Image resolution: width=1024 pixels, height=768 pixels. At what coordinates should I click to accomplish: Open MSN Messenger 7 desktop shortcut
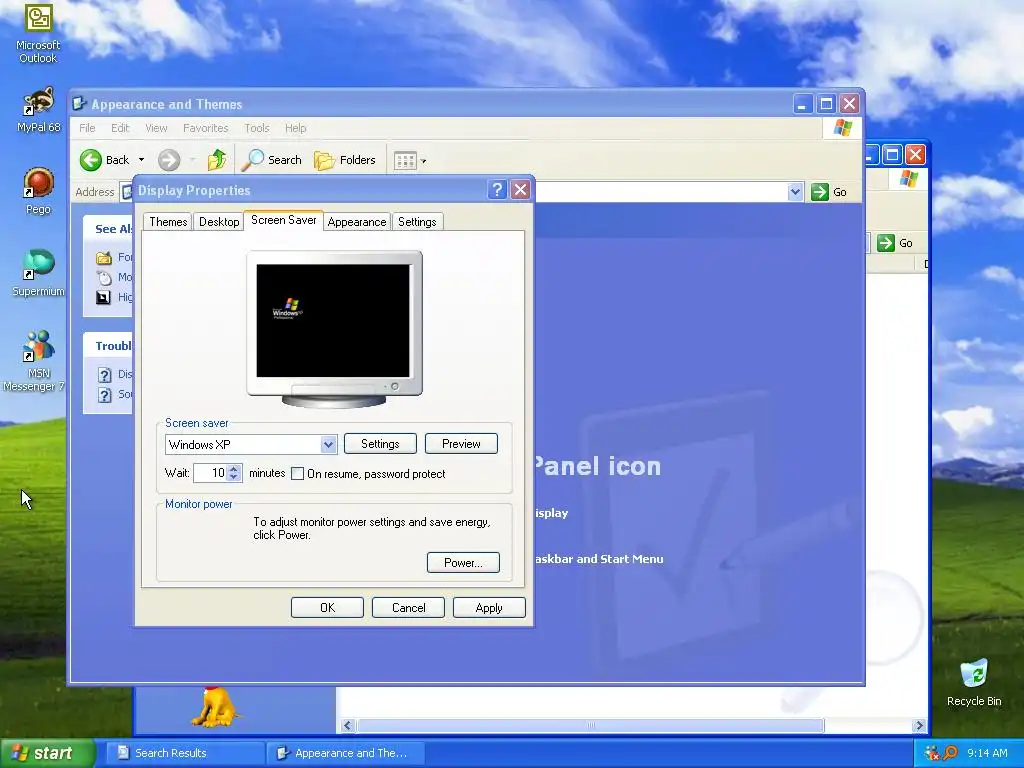(34, 360)
